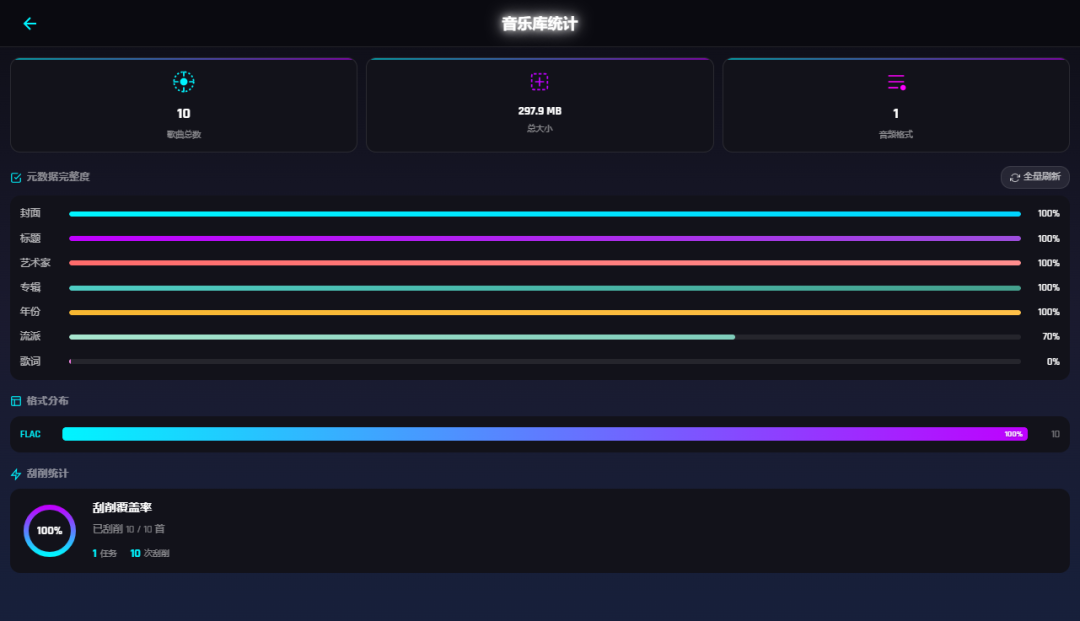Click the lightning icon beside 刮削统计
1080x621 pixels.
click(16, 474)
